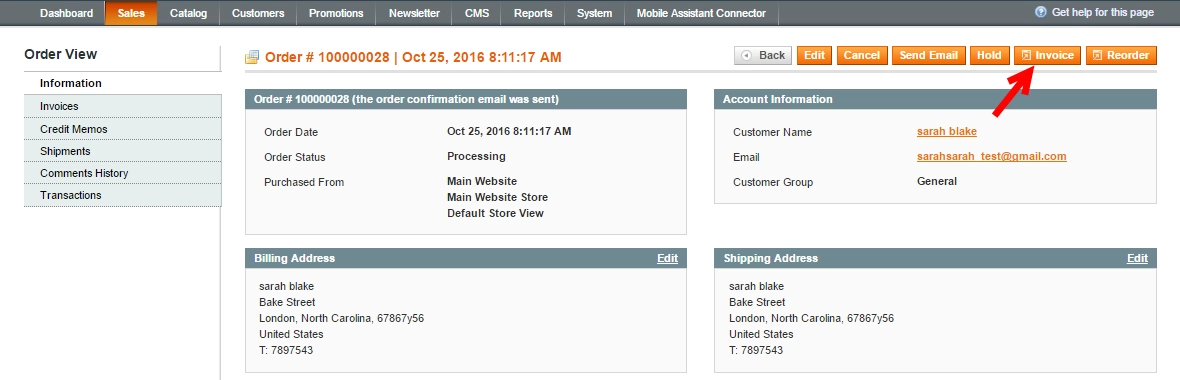Click Default Store View text

(x=495, y=213)
